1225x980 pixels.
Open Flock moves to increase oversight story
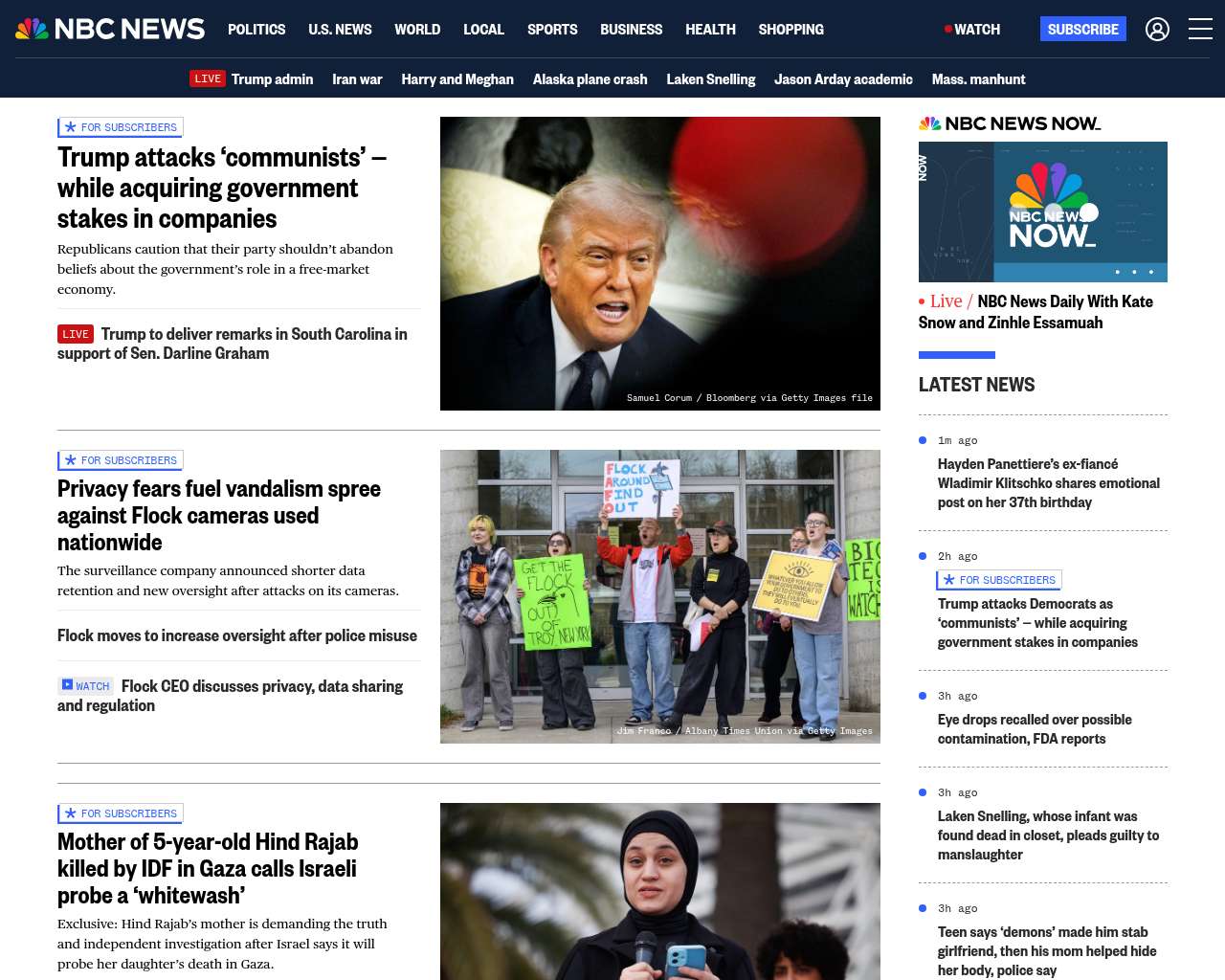pyautogui.click(x=237, y=635)
